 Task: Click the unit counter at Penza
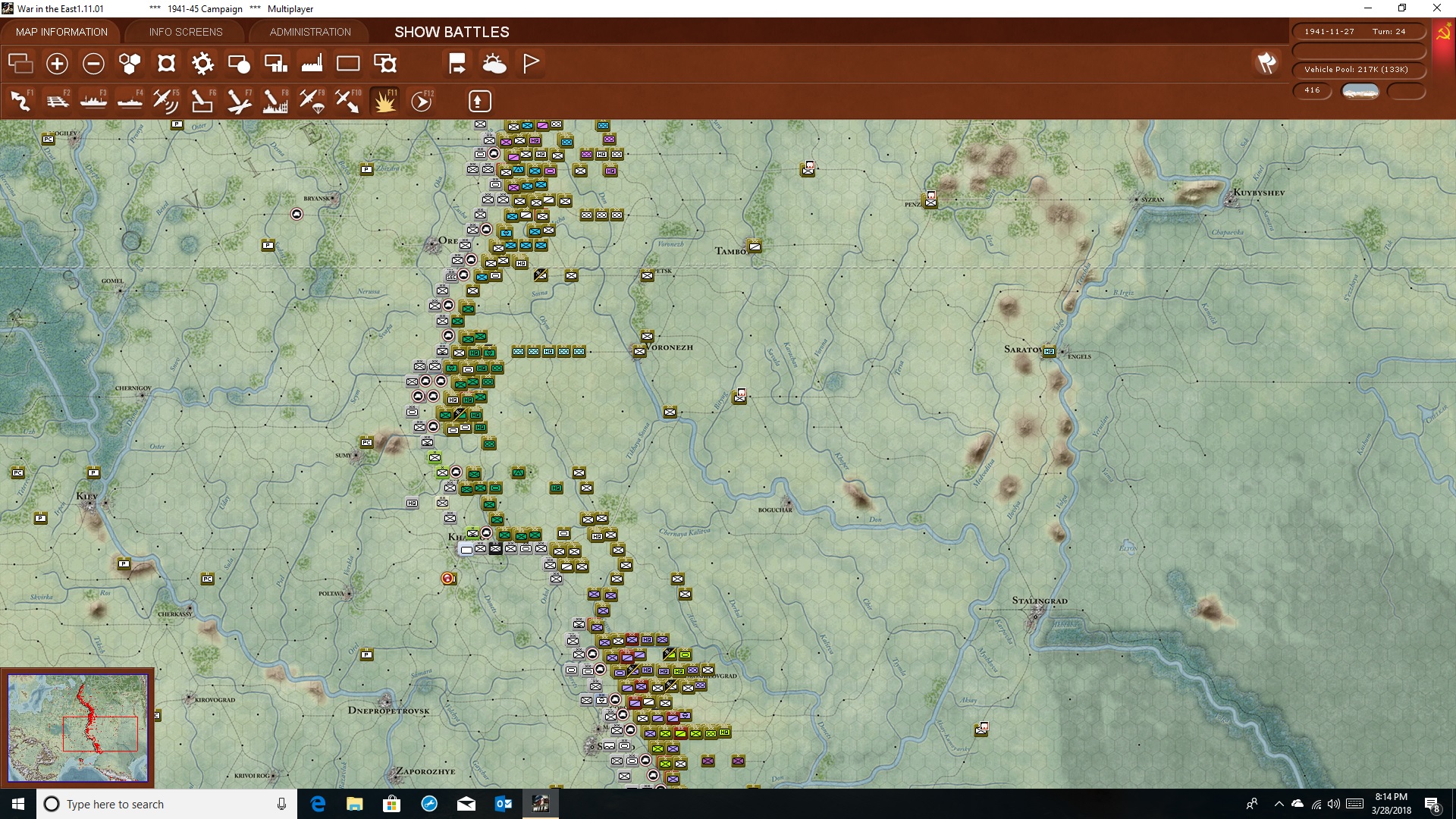[930, 202]
